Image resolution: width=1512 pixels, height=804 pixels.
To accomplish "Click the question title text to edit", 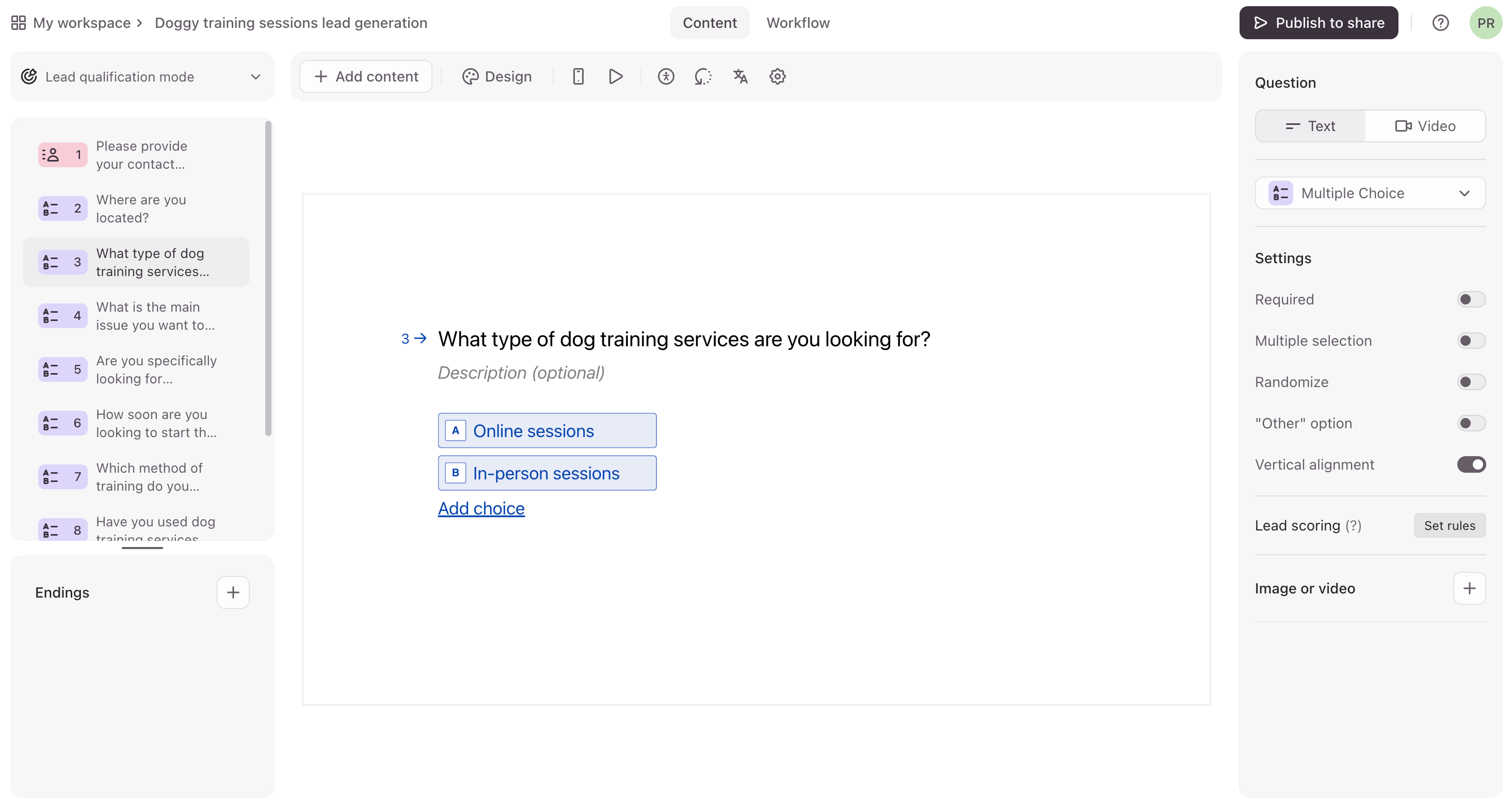I will [x=684, y=339].
